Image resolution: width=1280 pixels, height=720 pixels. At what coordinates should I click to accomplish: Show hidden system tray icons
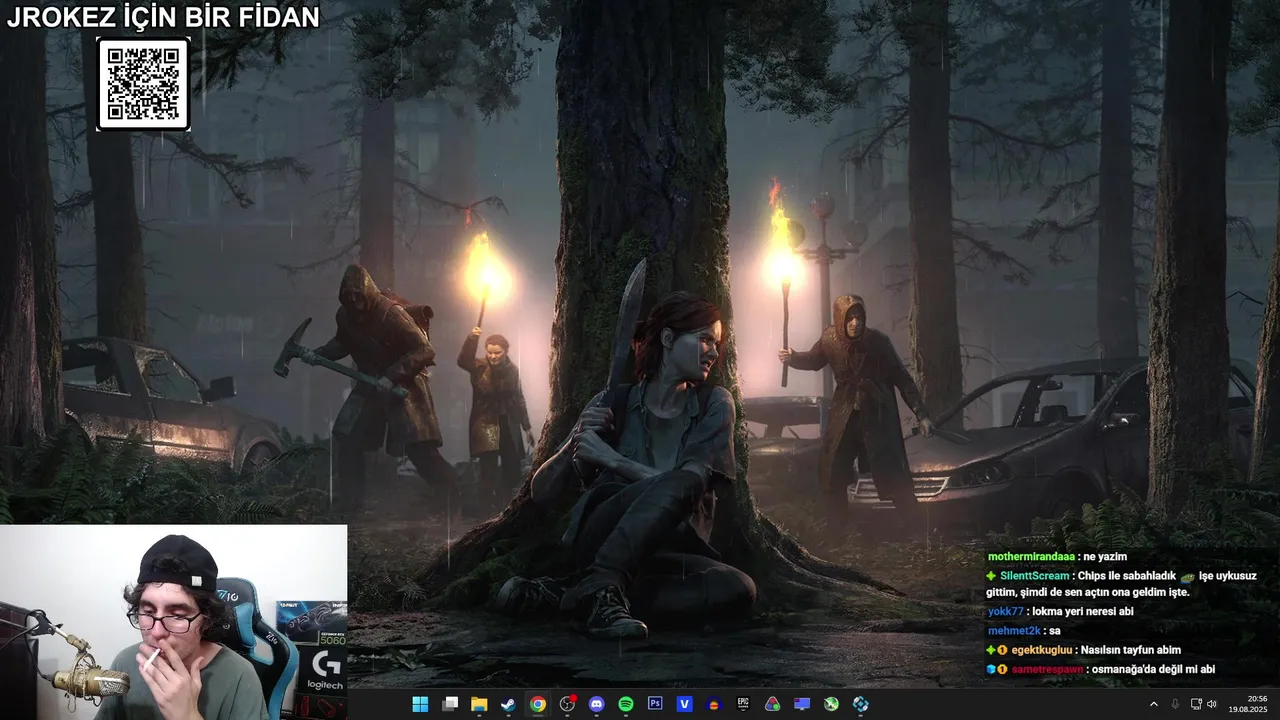(1153, 704)
